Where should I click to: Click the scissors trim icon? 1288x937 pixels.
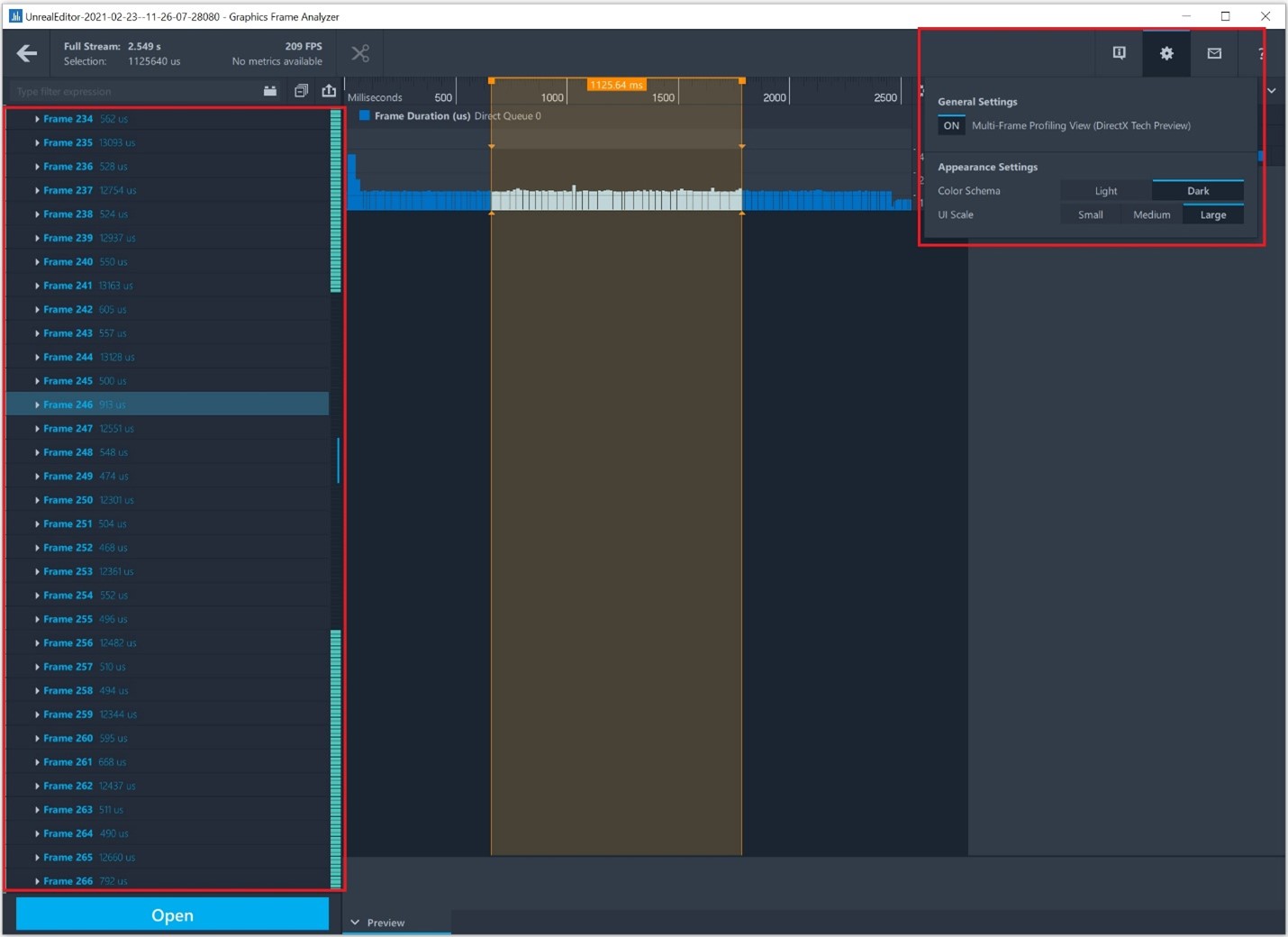point(360,54)
